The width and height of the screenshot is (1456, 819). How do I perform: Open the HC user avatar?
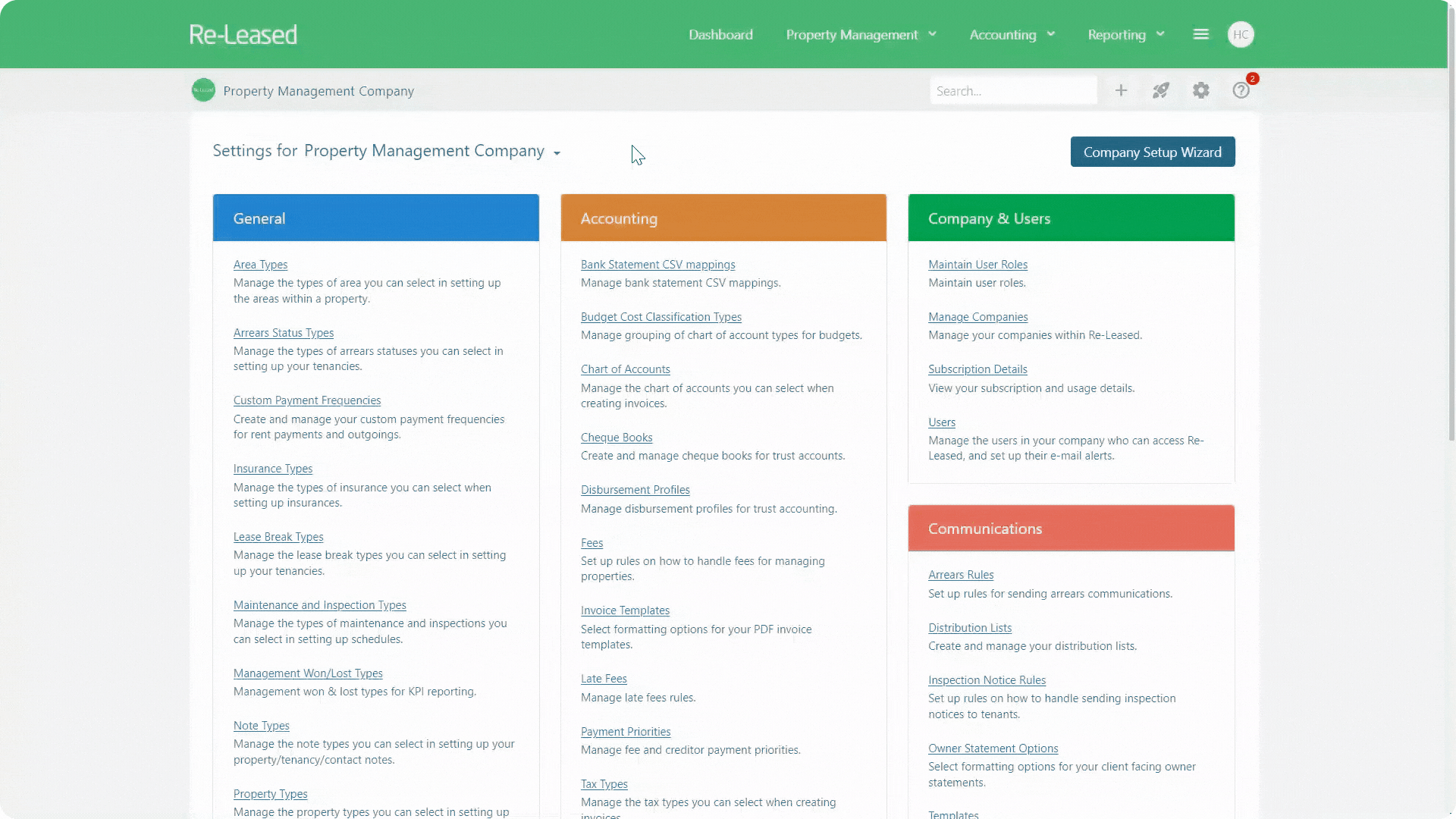(1241, 34)
